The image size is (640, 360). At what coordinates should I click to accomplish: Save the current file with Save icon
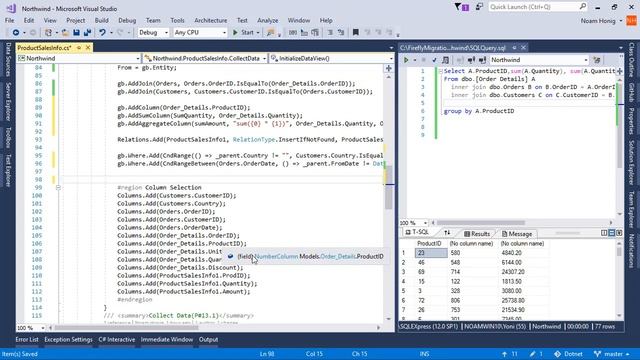pos(76,32)
